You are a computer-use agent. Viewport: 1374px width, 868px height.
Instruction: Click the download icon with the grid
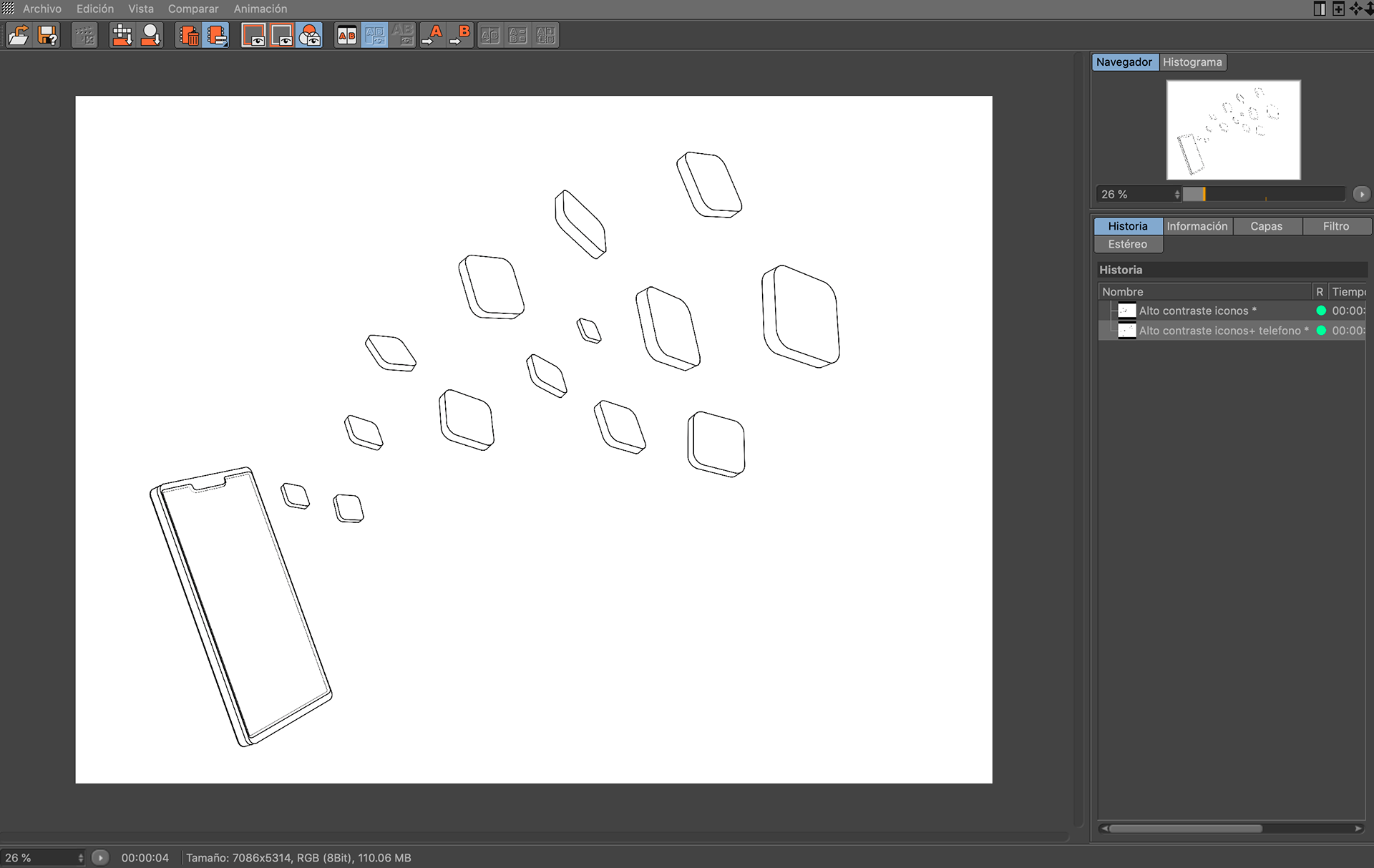(122, 35)
